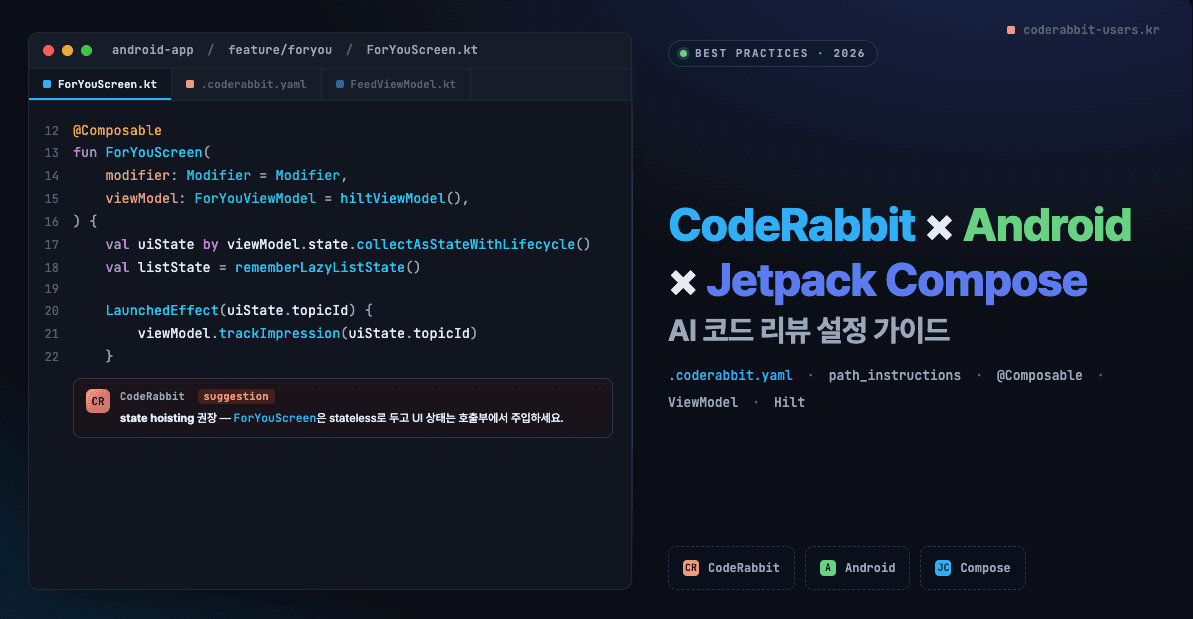Open the .coderabbit.yaml tab

pos(247,84)
